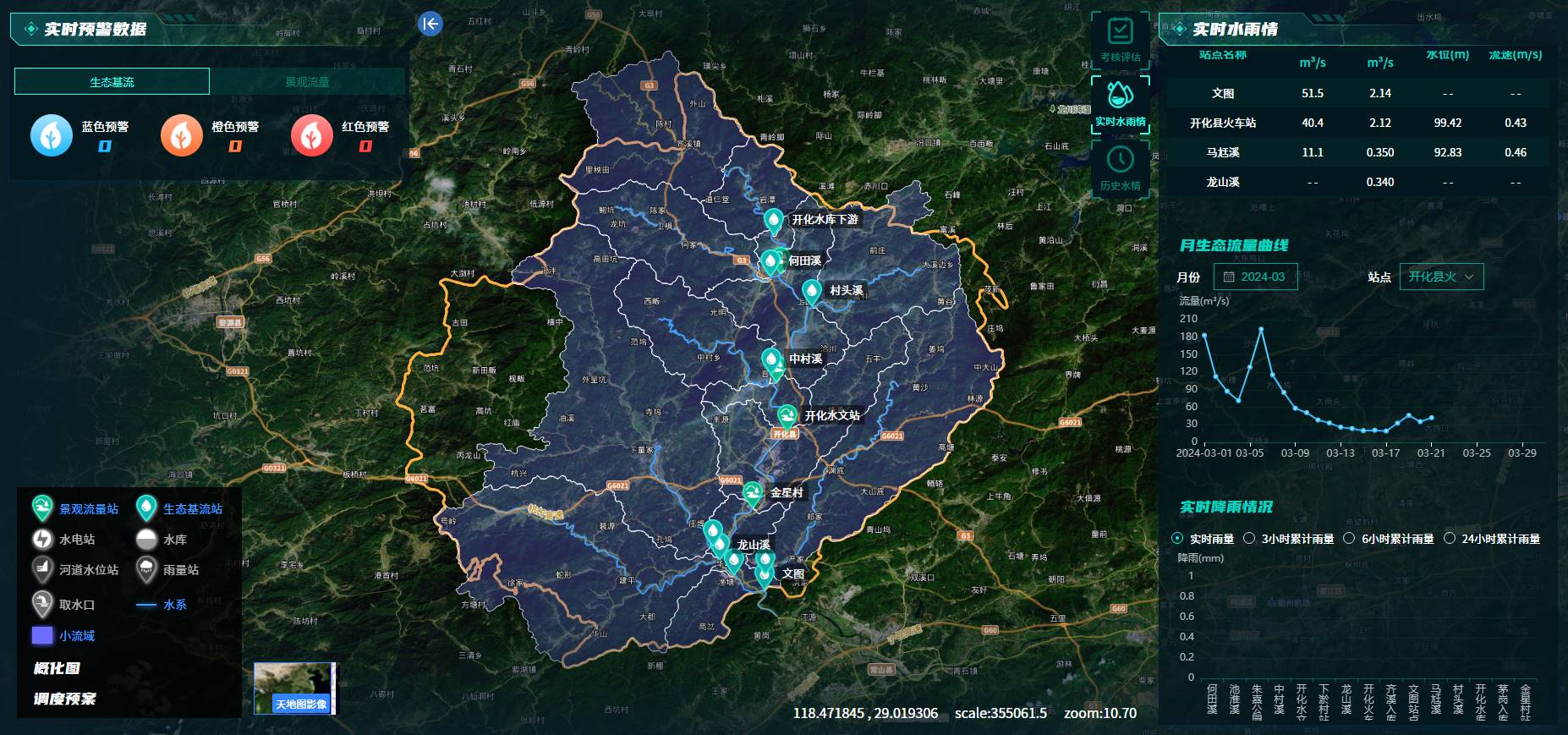Screen dimensions: 1568x735
Task: Click the 92.83 water level value
Action: [1448, 152]
